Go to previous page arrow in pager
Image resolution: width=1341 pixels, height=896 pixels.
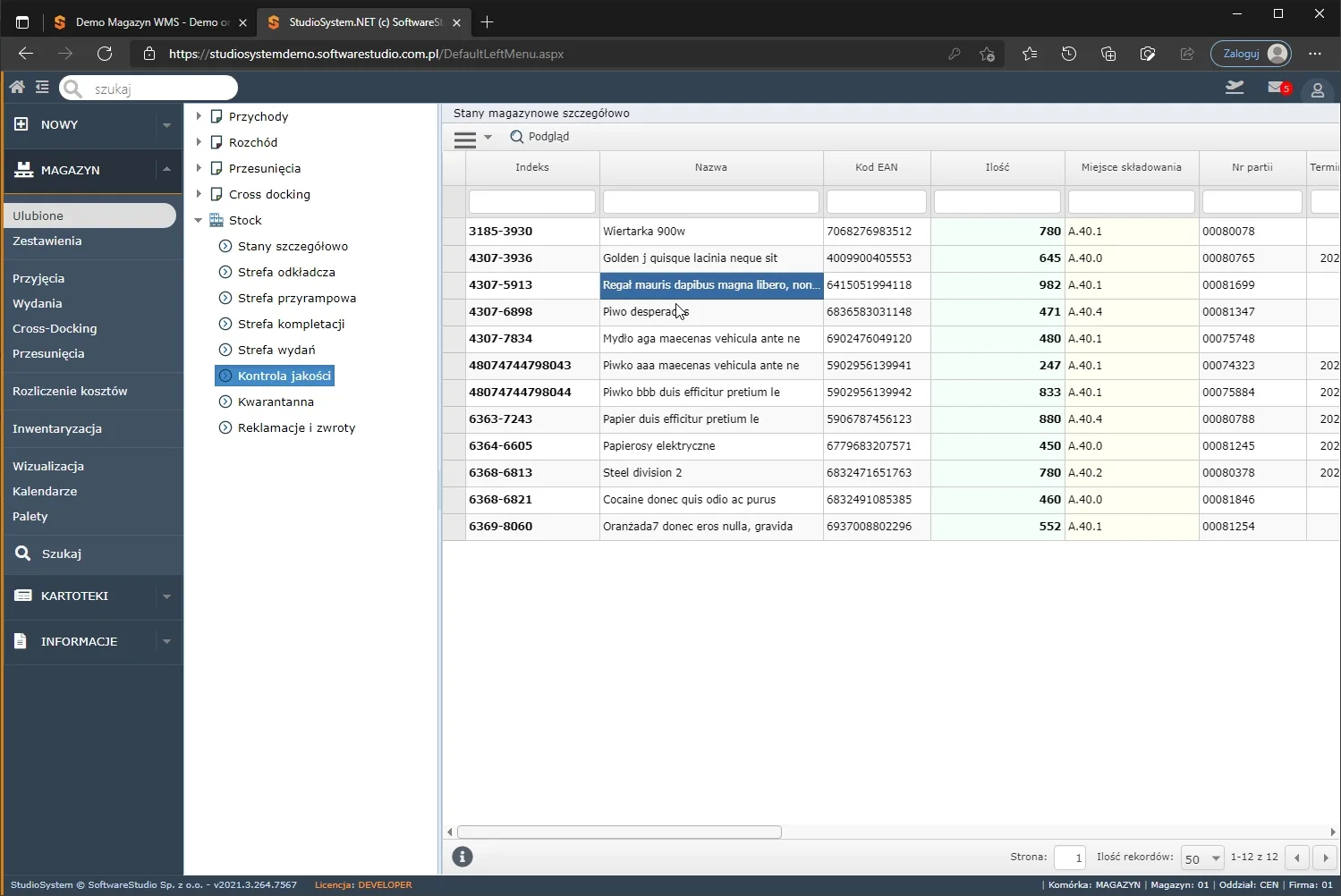click(1297, 858)
